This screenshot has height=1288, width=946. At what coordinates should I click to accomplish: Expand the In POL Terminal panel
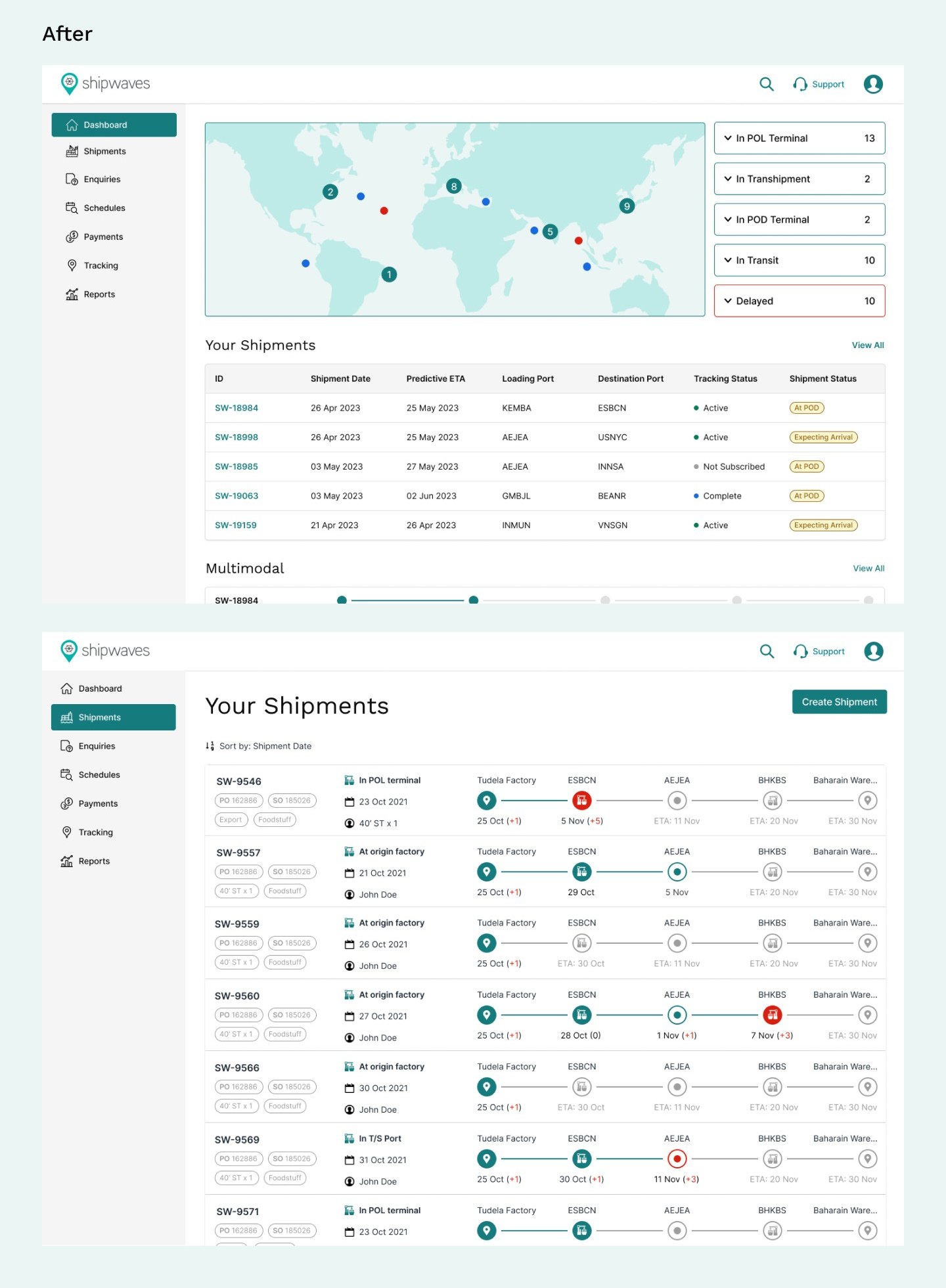pos(800,138)
